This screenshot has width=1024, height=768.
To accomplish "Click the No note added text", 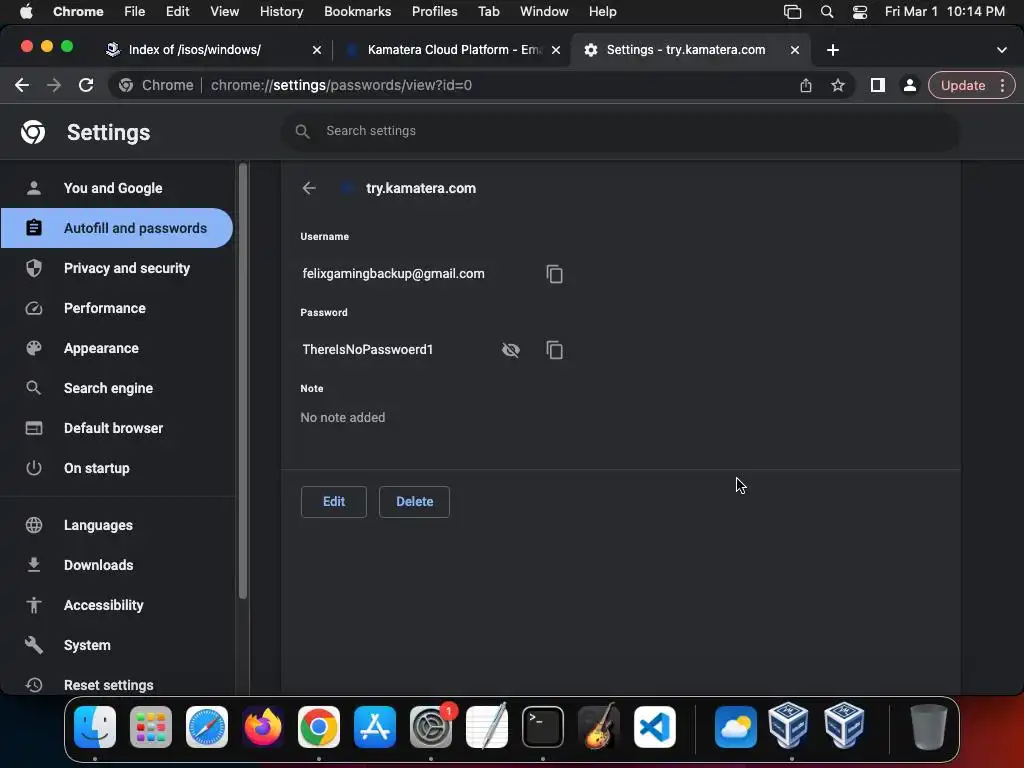I will point(343,417).
